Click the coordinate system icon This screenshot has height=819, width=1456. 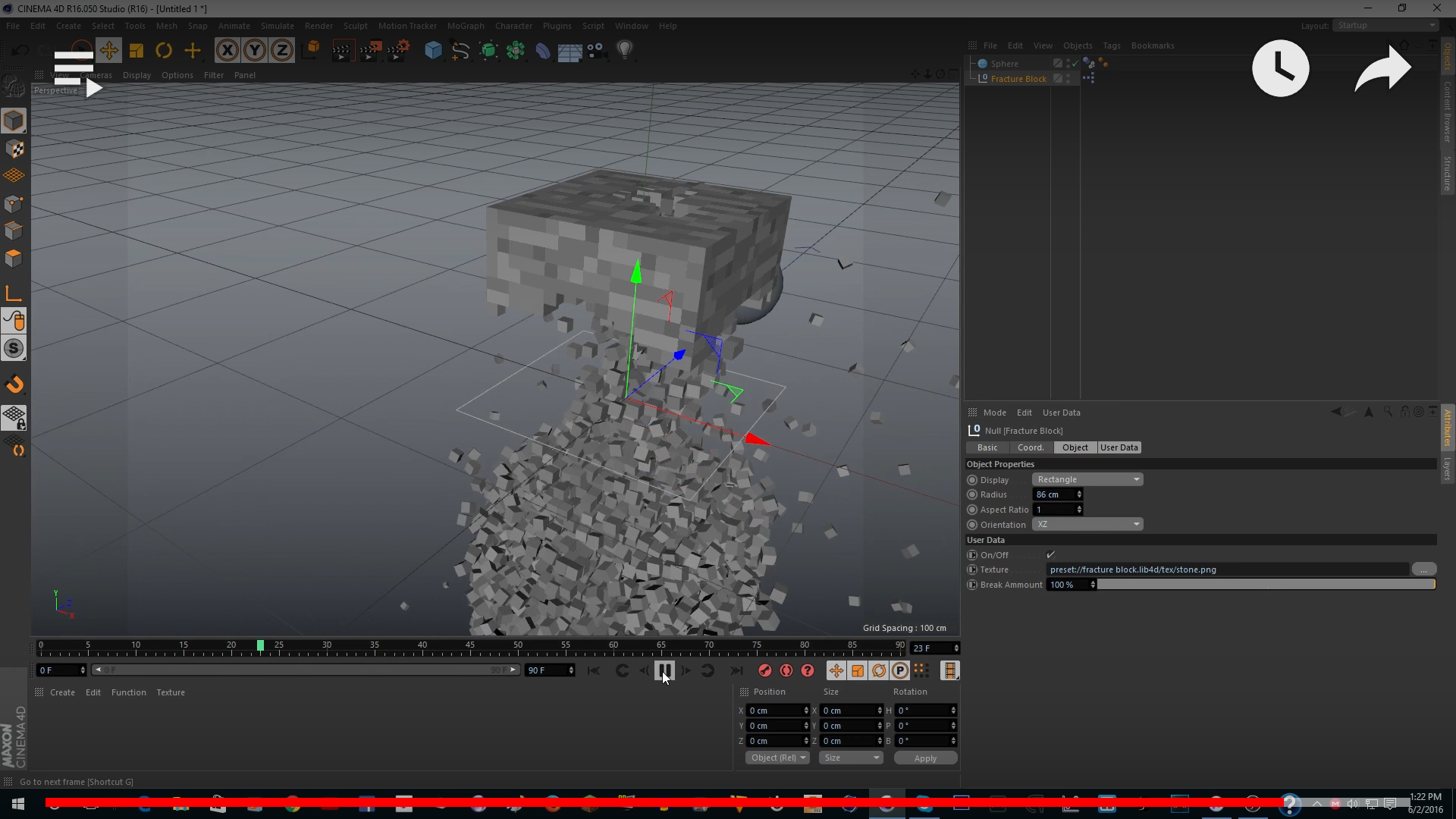(311, 51)
